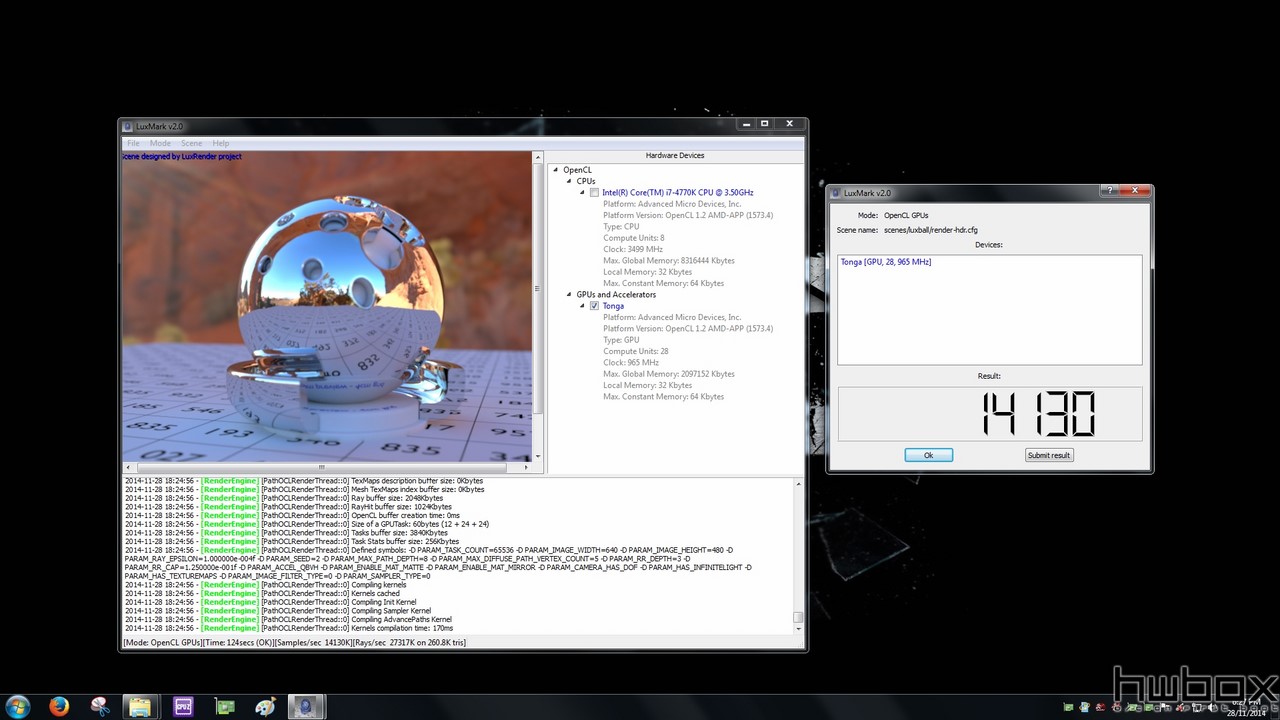
Task: Click the render view horizontal scrollbar thumb
Action: pyautogui.click(x=322, y=467)
